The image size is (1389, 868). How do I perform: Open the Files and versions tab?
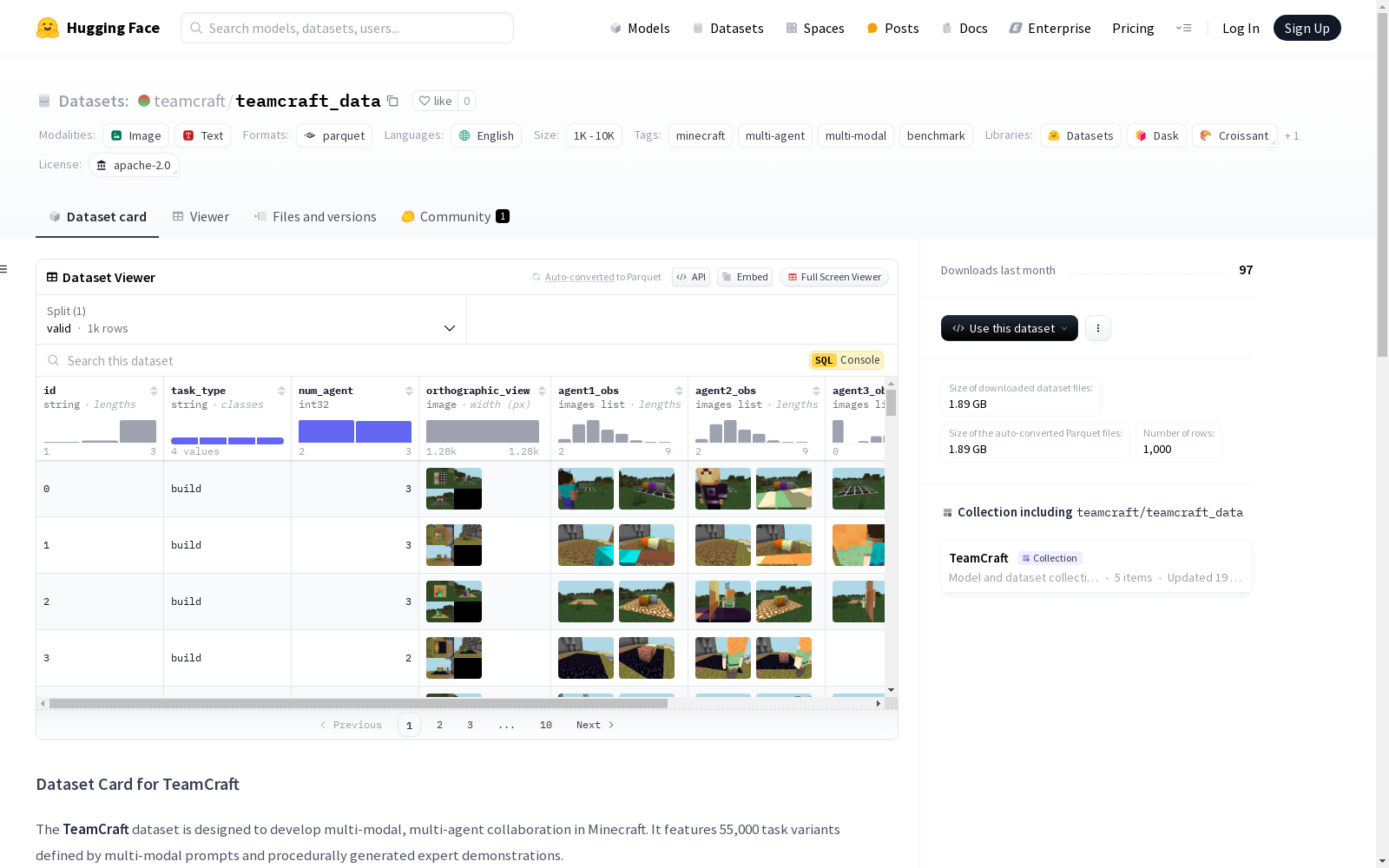click(315, 217)
